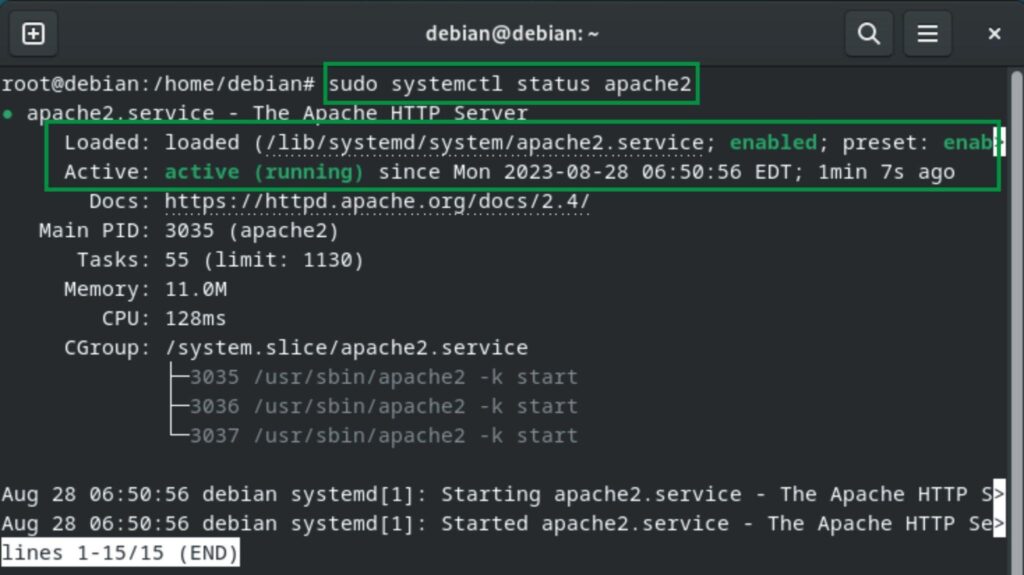This screenshot has height=575, width=1024.
Task: Click process line 3036 /usr/sbin/apache2 -k start
Action: 383,406
